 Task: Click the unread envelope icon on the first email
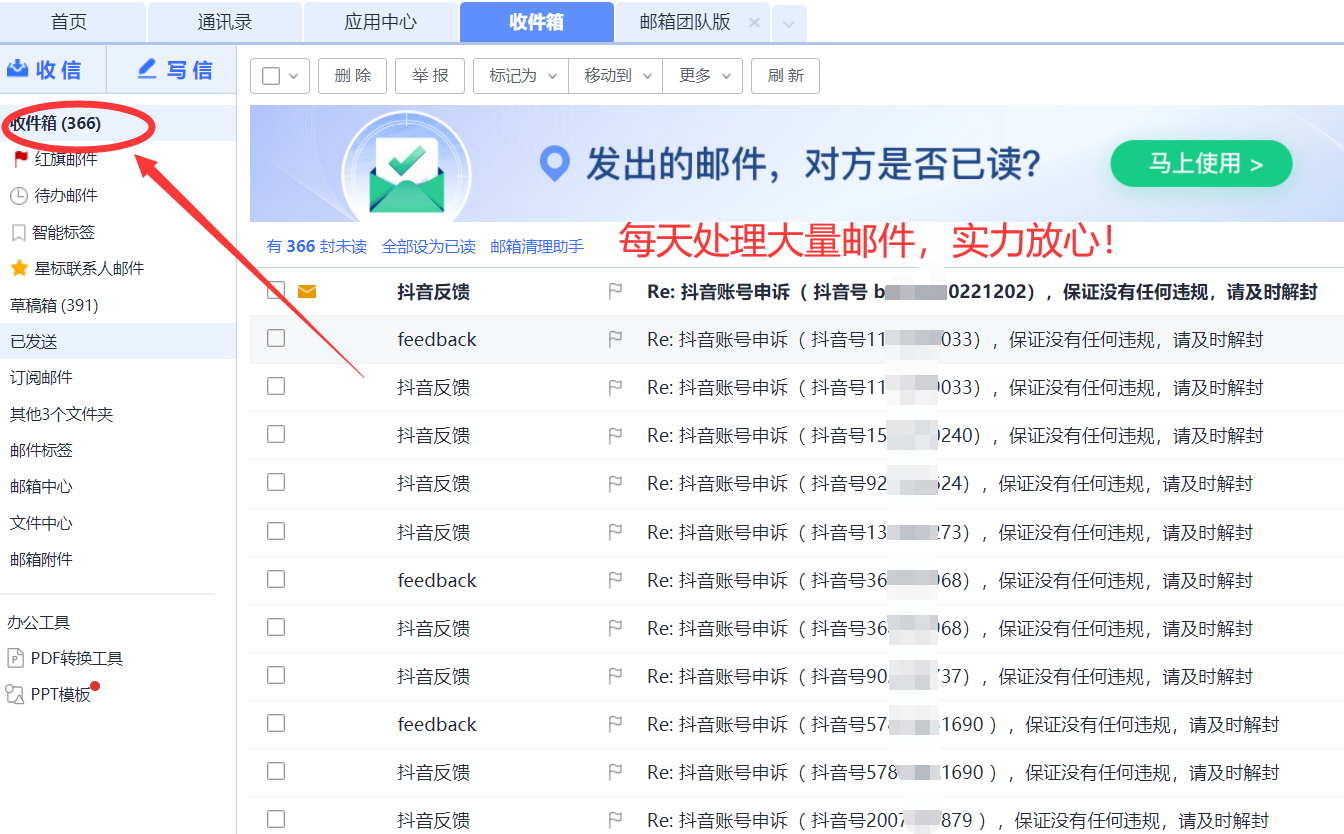(x=307, y=291)
